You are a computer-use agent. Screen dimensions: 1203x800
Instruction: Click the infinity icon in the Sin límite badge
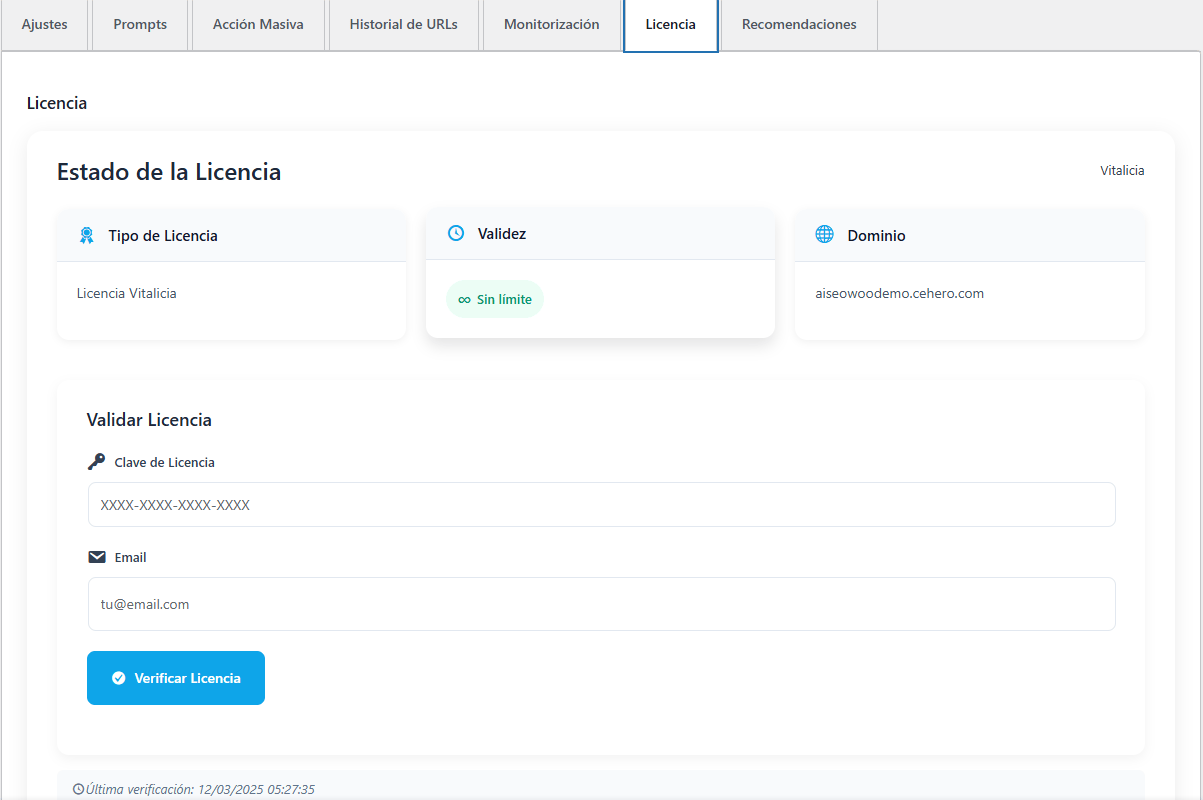tap(467, 299)
